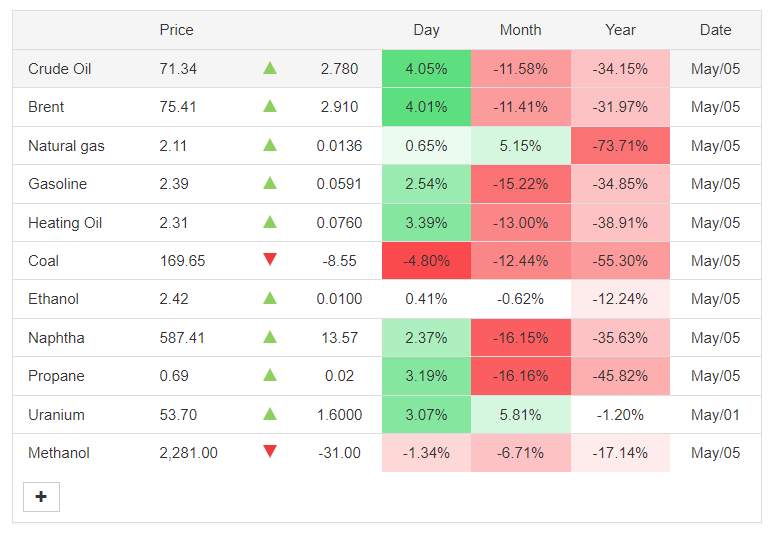
Task: Select Crude Oil price 71.34
Action: (178, 69)
